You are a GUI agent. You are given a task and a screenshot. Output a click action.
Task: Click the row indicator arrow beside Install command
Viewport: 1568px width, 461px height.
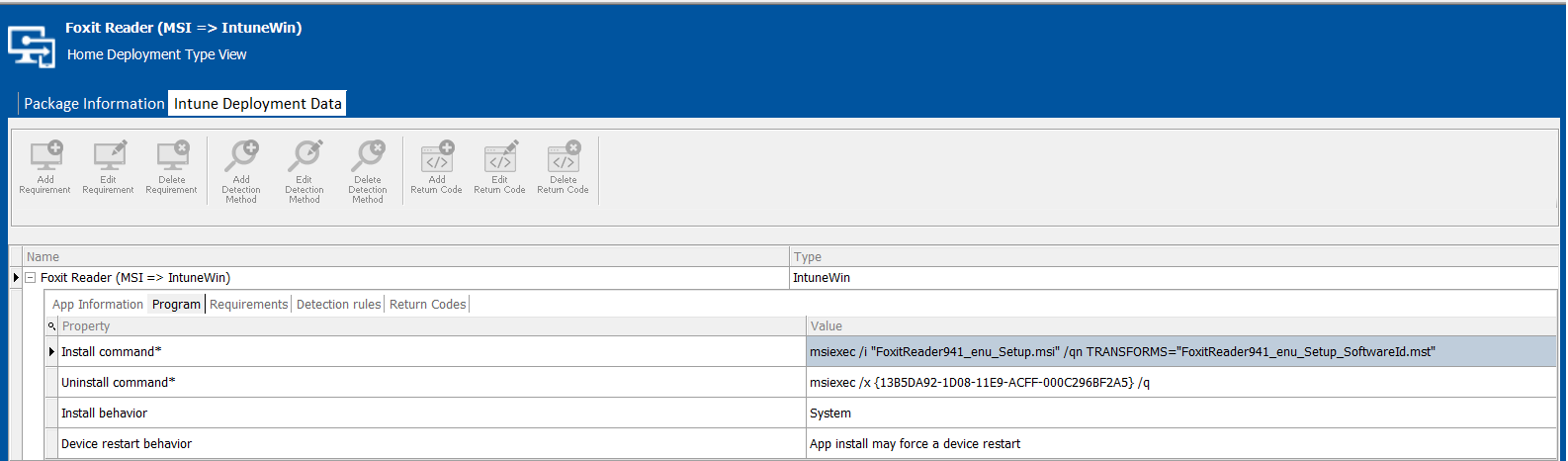tap(51, 352)
